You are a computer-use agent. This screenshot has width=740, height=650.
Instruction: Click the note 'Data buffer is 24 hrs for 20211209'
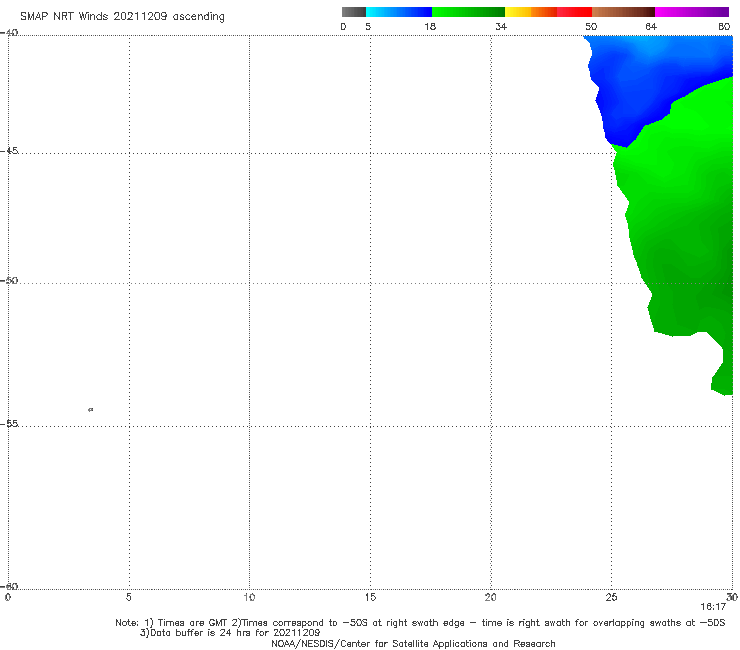pos(230,633)
